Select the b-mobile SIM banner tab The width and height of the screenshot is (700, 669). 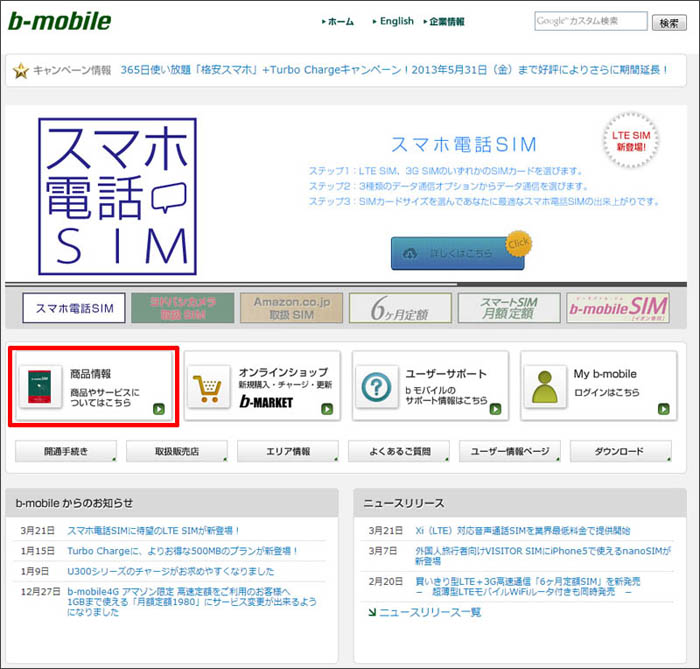[618, 308]
